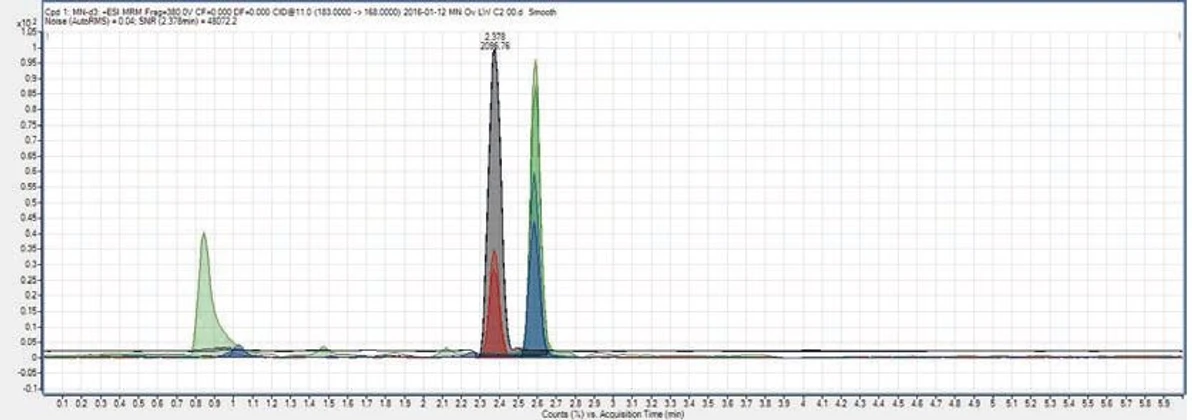Click the x-axis tick label '3'
The height and width of the screenshot is (420, 1192).
[x=613, y=404]
